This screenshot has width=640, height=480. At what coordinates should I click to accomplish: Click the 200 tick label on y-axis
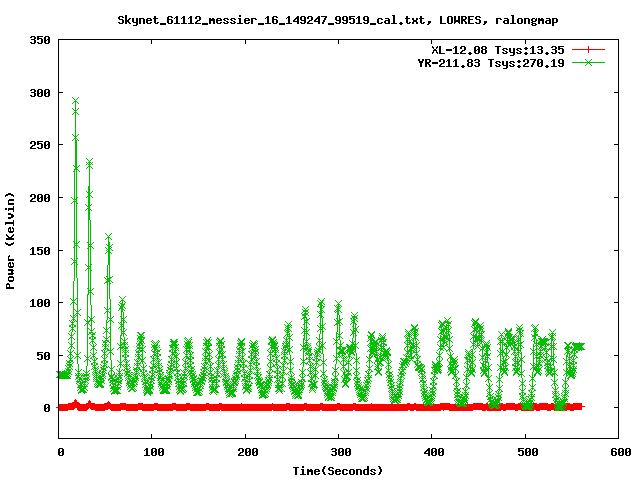click(x=40, y=198)
